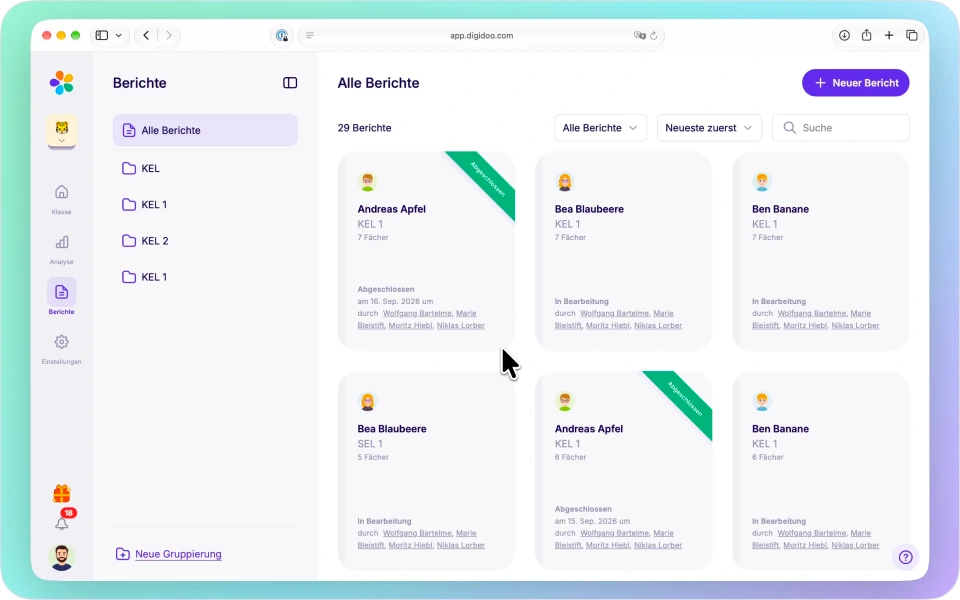The width and height of the screenshot is (960, 600).
Task: Open Einstellungen gear in sidebar
Action: (x=61, y=349)
